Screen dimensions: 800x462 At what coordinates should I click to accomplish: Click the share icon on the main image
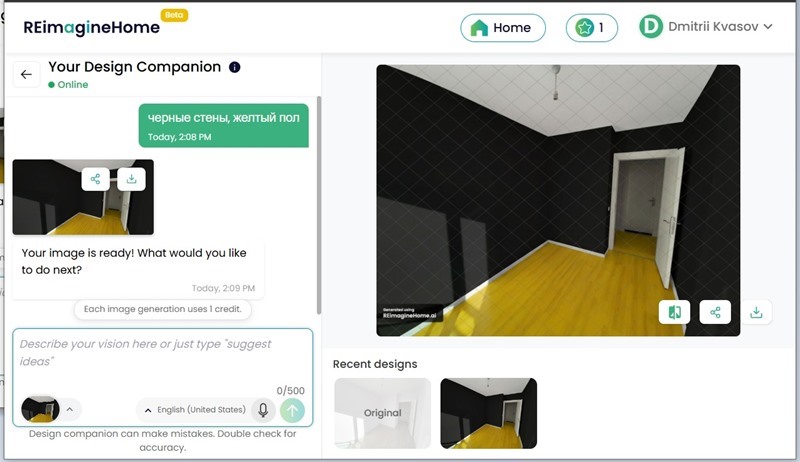pyautogui.click(x=715, y=312)
